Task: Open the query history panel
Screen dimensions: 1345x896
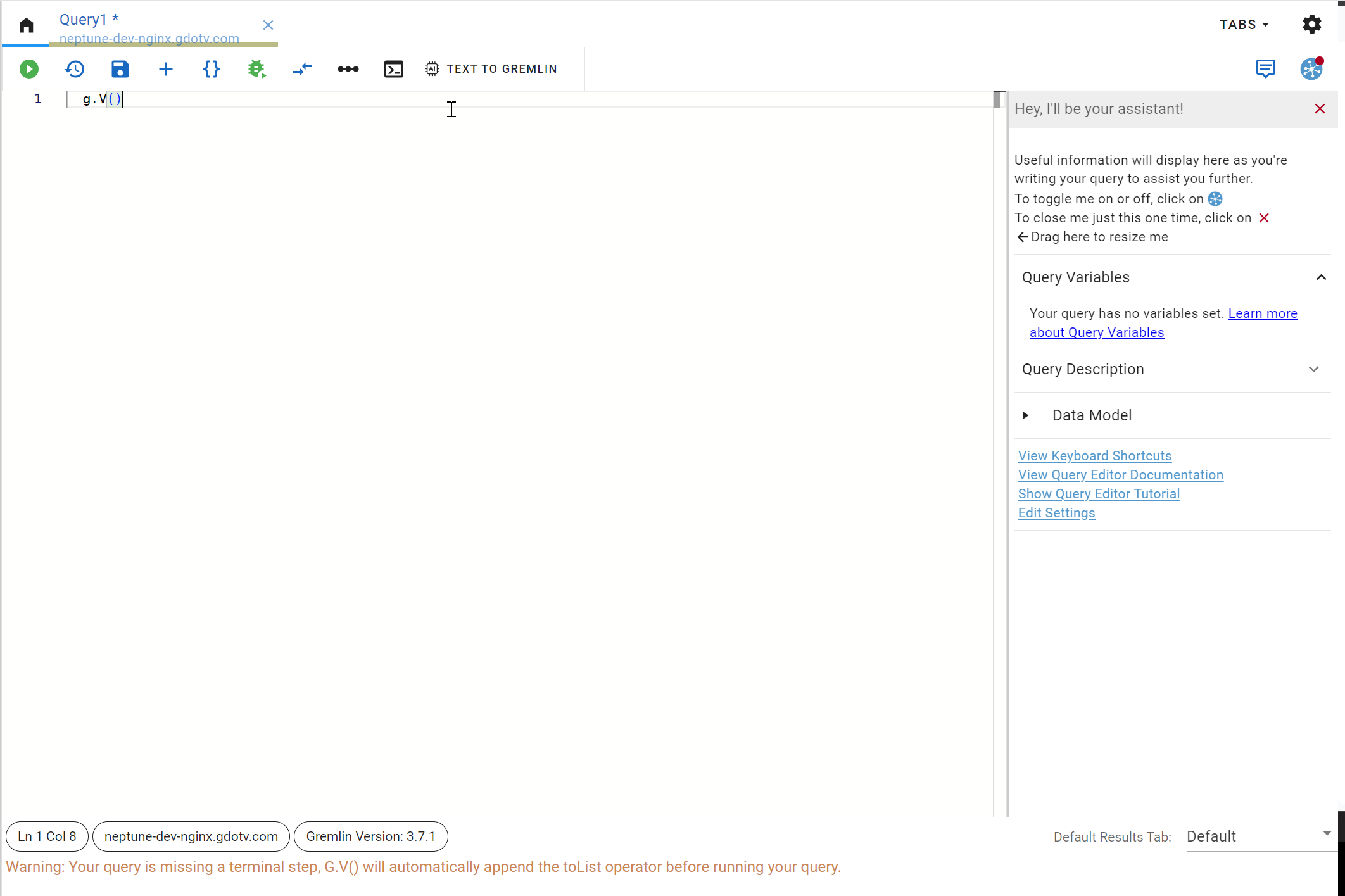Action: point(74,68)
